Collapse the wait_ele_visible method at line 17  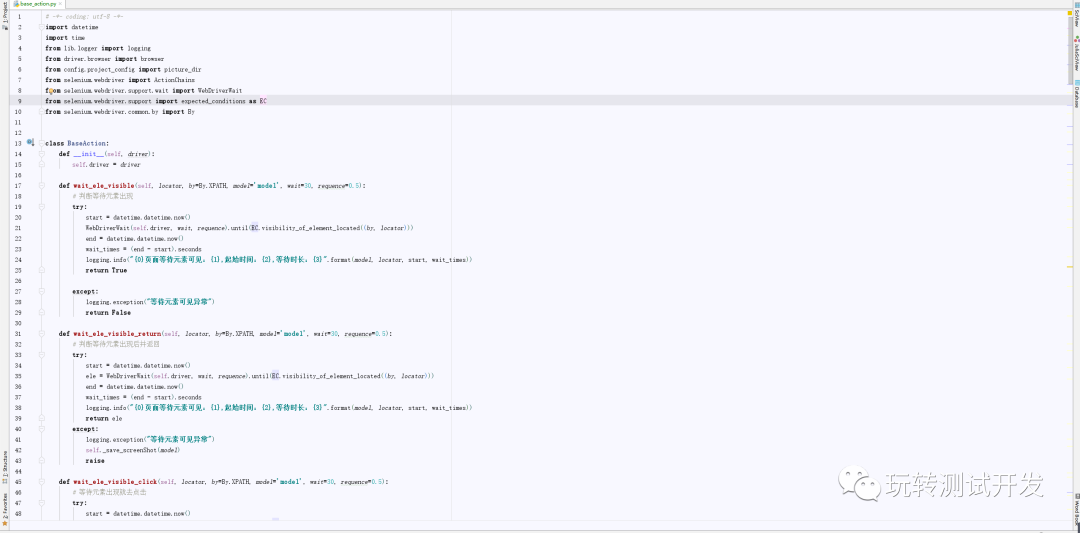coord(41,186)
